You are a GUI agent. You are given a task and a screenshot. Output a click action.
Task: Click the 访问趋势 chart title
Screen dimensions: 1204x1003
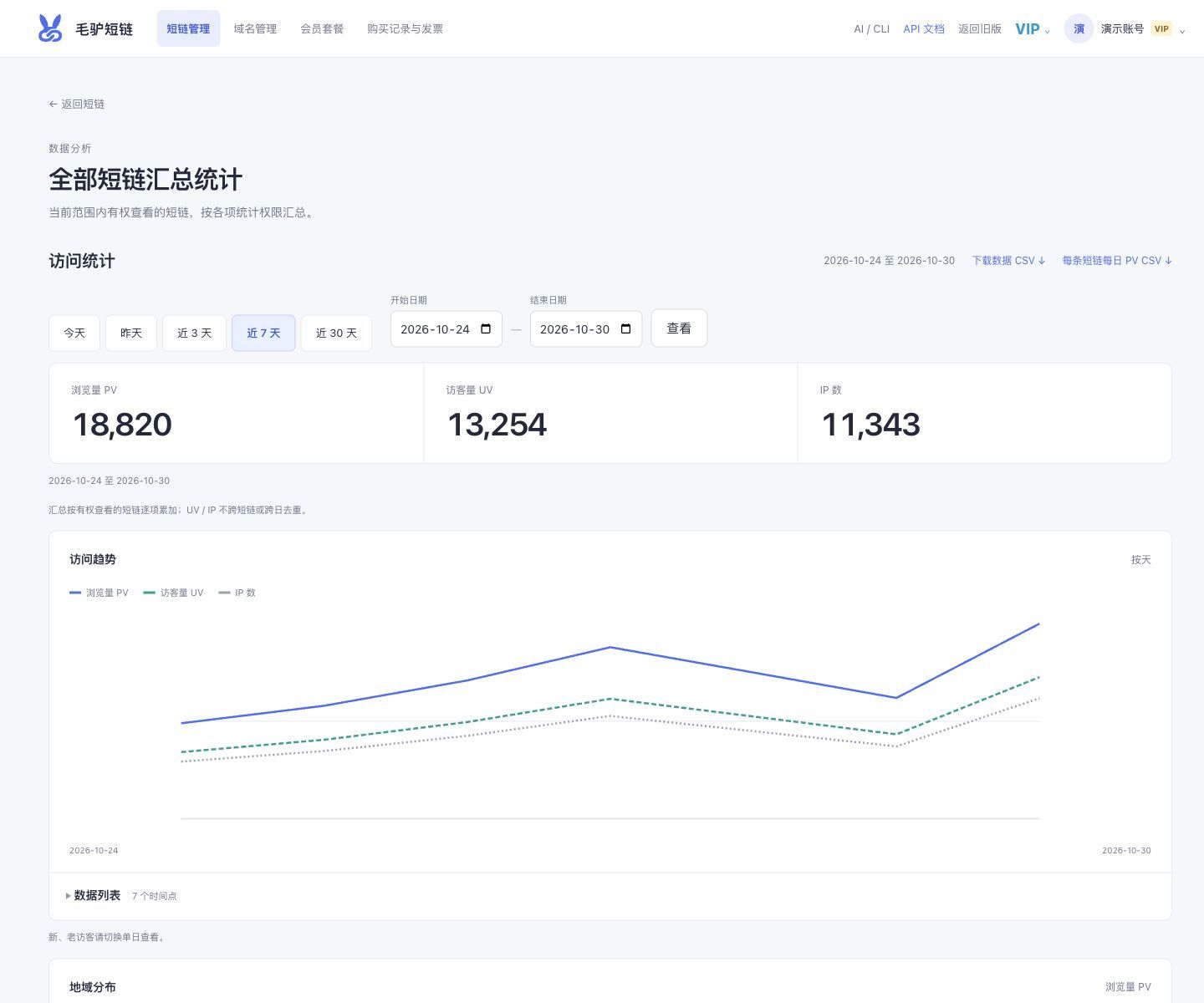[93, 559]
